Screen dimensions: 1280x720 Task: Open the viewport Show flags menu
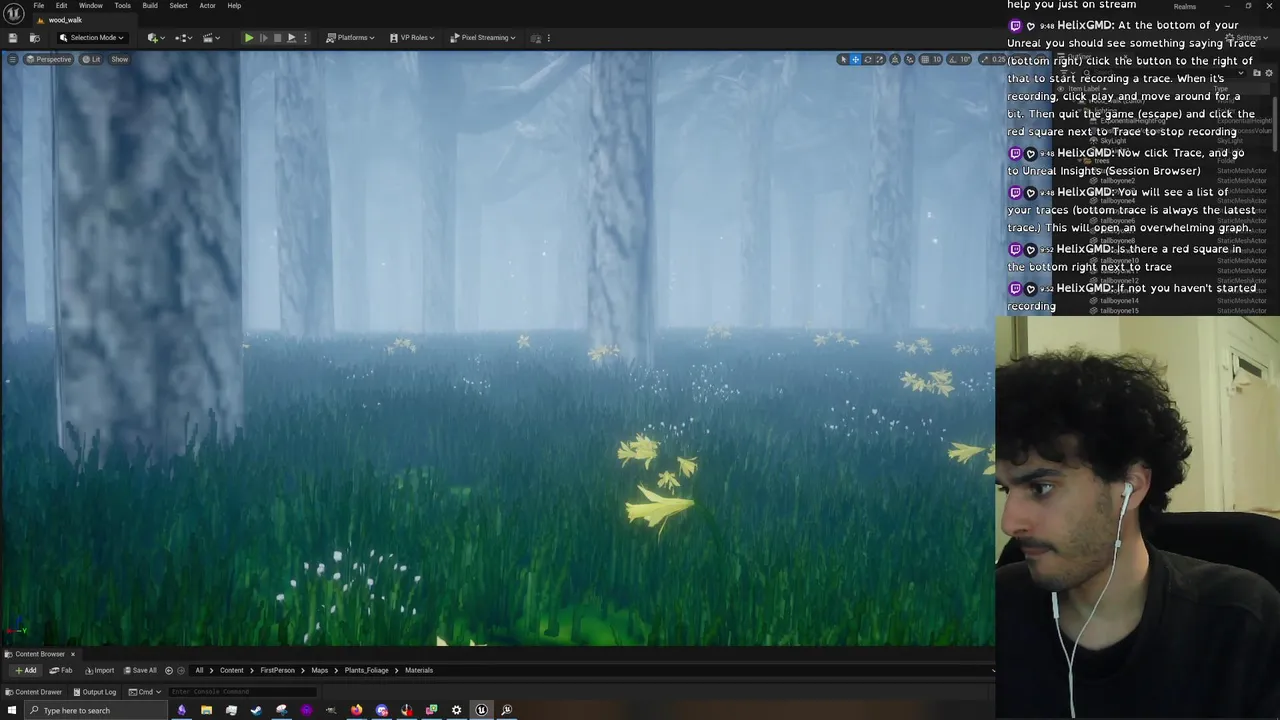pyautogui.click(x=119, y=59)
